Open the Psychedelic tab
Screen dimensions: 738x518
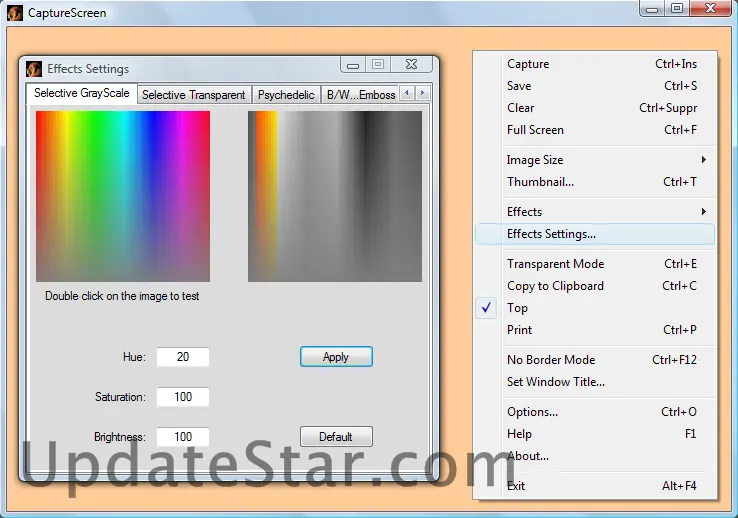(286, 95)
